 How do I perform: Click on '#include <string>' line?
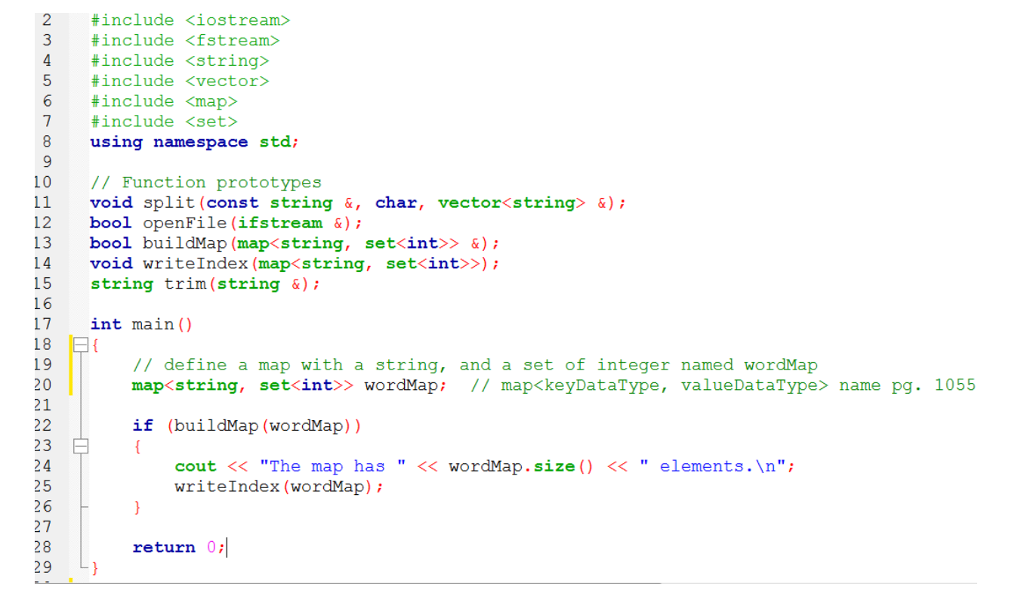point(180,61)
